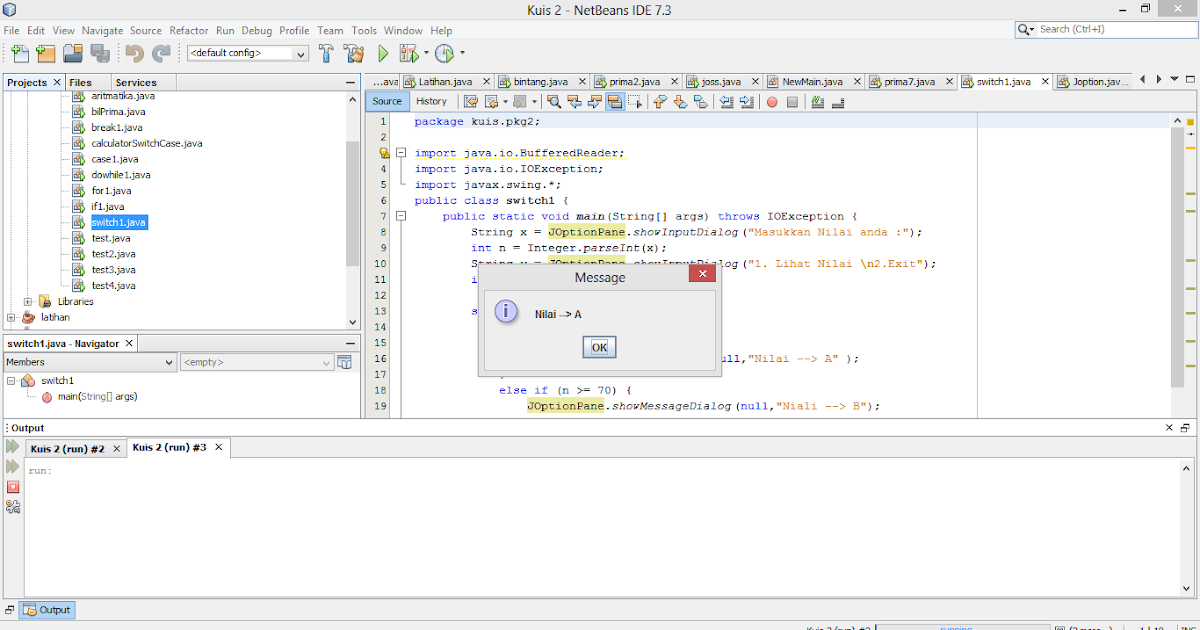Click the Profile Project clock icon
Screen dimensions: 1200x630
click(x=444, y=53)
